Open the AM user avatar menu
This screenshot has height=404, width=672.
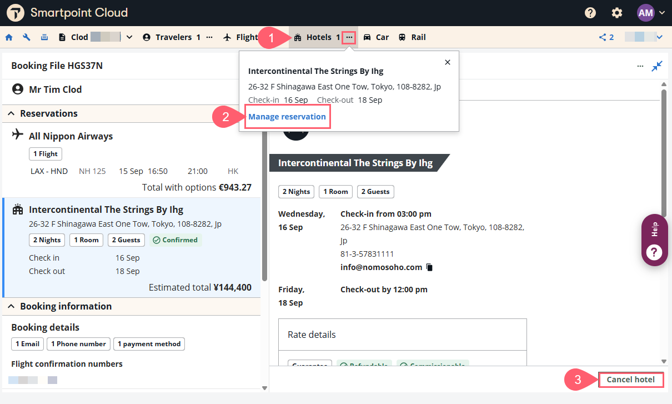[645, 13]
